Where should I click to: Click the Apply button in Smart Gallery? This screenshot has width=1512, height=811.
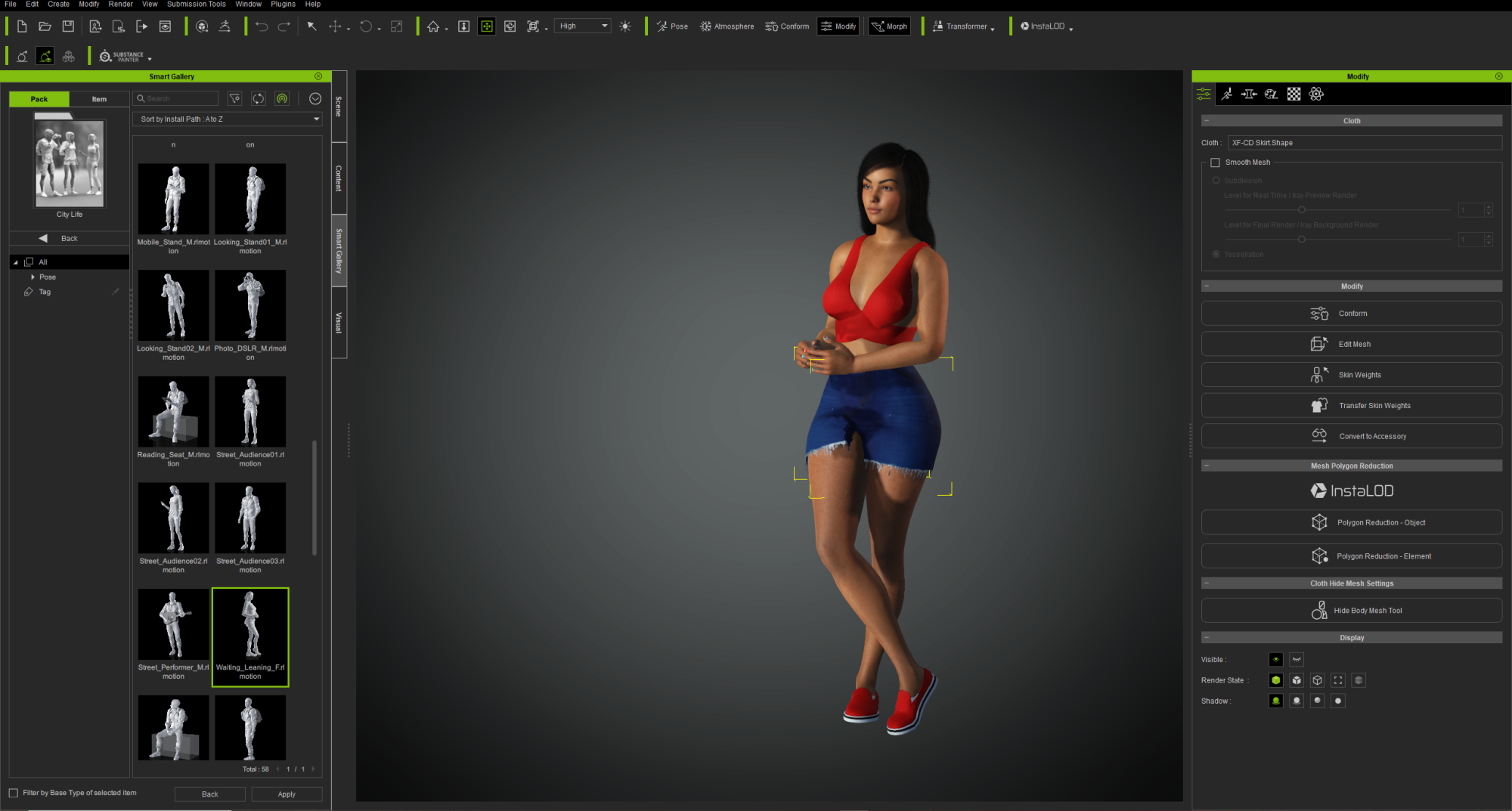pos(287,794)
